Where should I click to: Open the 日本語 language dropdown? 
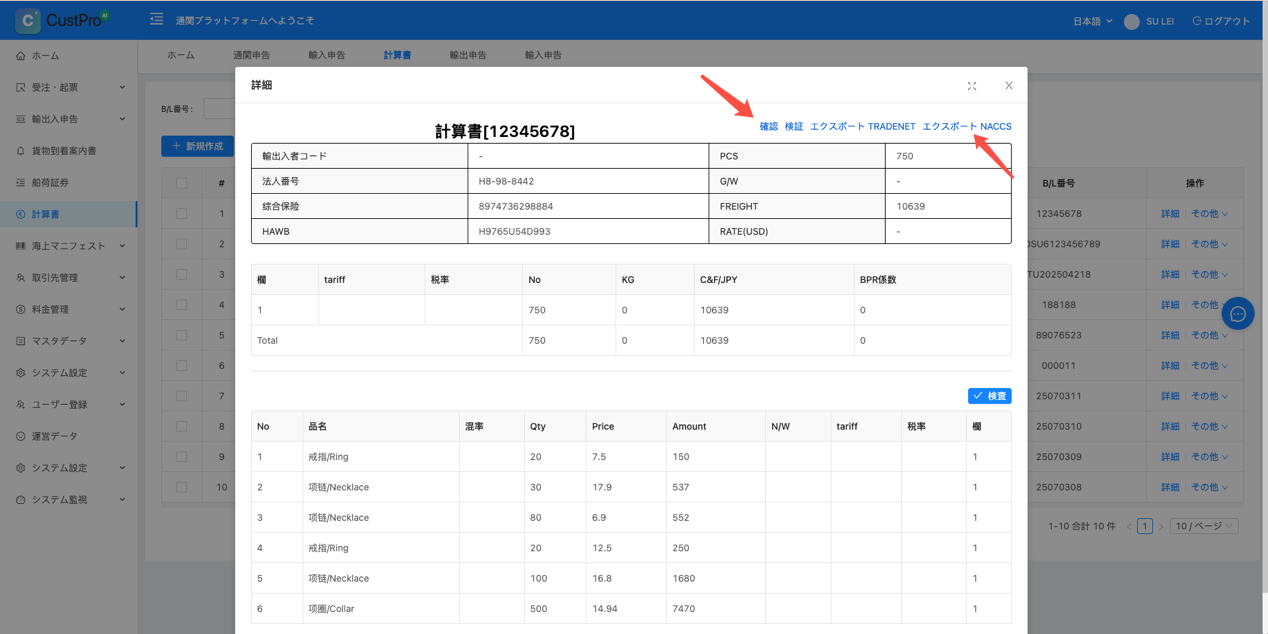point(1092,21)
